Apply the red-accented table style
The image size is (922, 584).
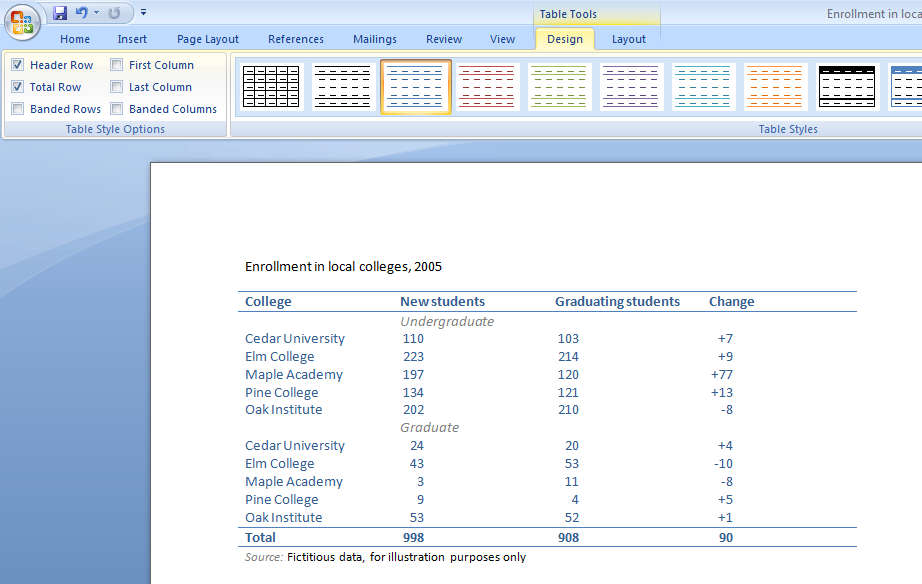pyautogui.click(x=487, y=87)
